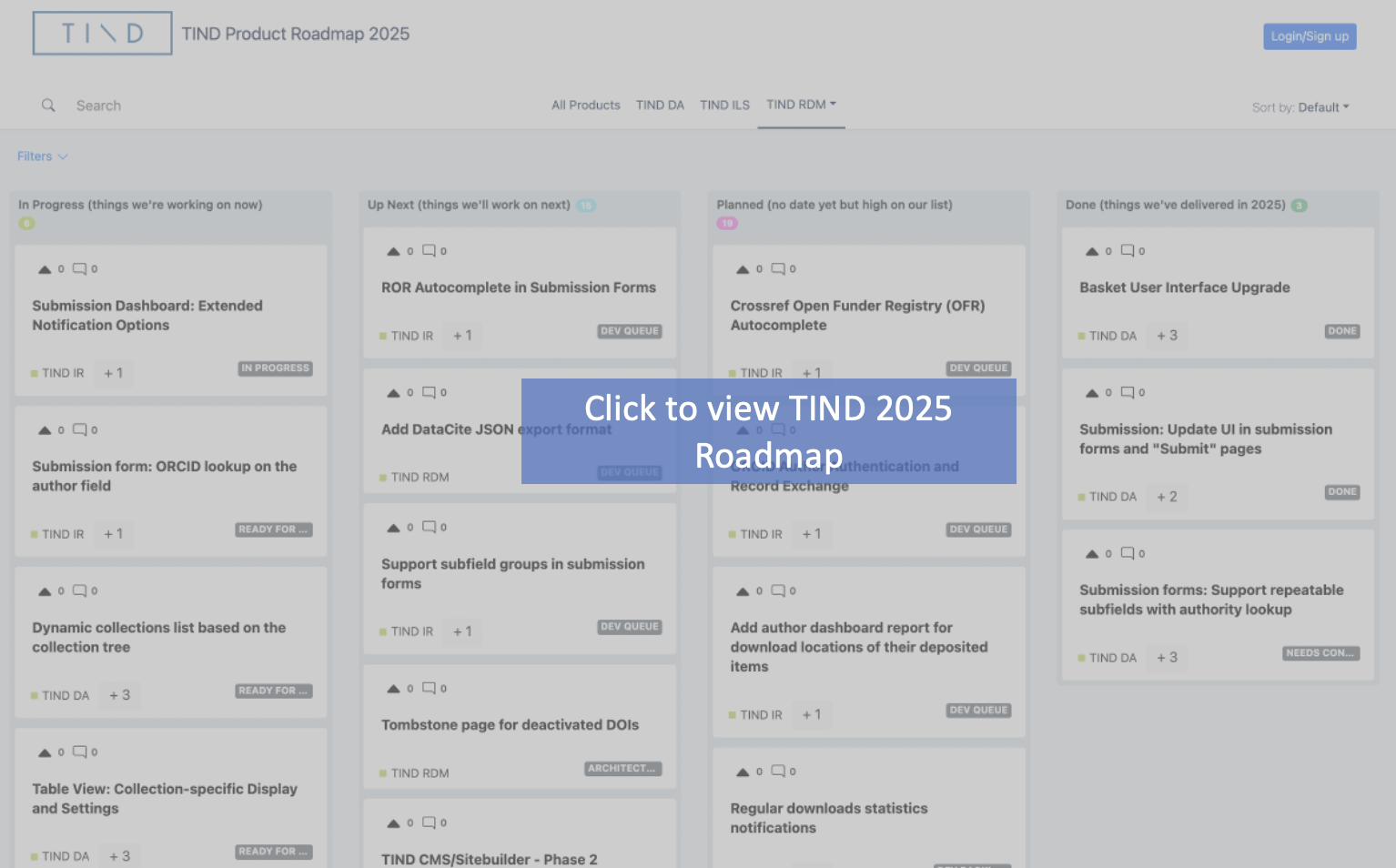Upvote the Dynamic collections list card

[x=45, y=591]
